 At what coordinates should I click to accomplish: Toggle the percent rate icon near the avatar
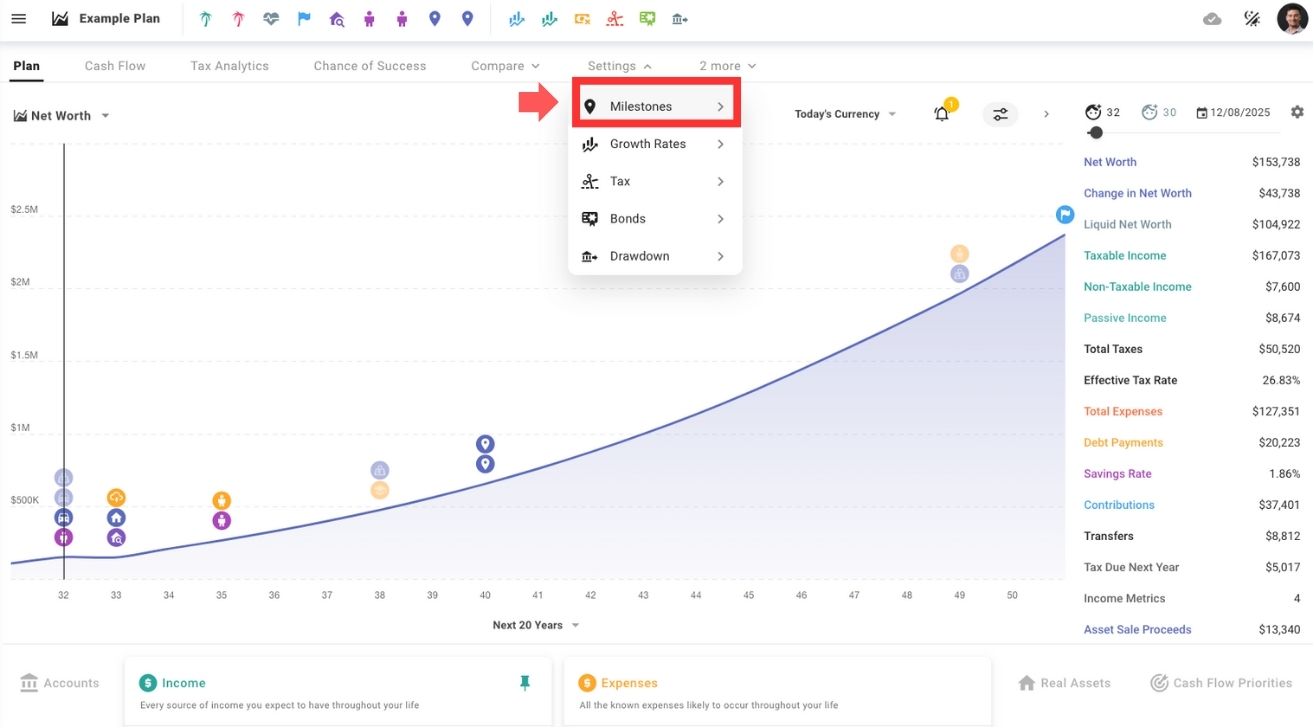[1251, 19]
